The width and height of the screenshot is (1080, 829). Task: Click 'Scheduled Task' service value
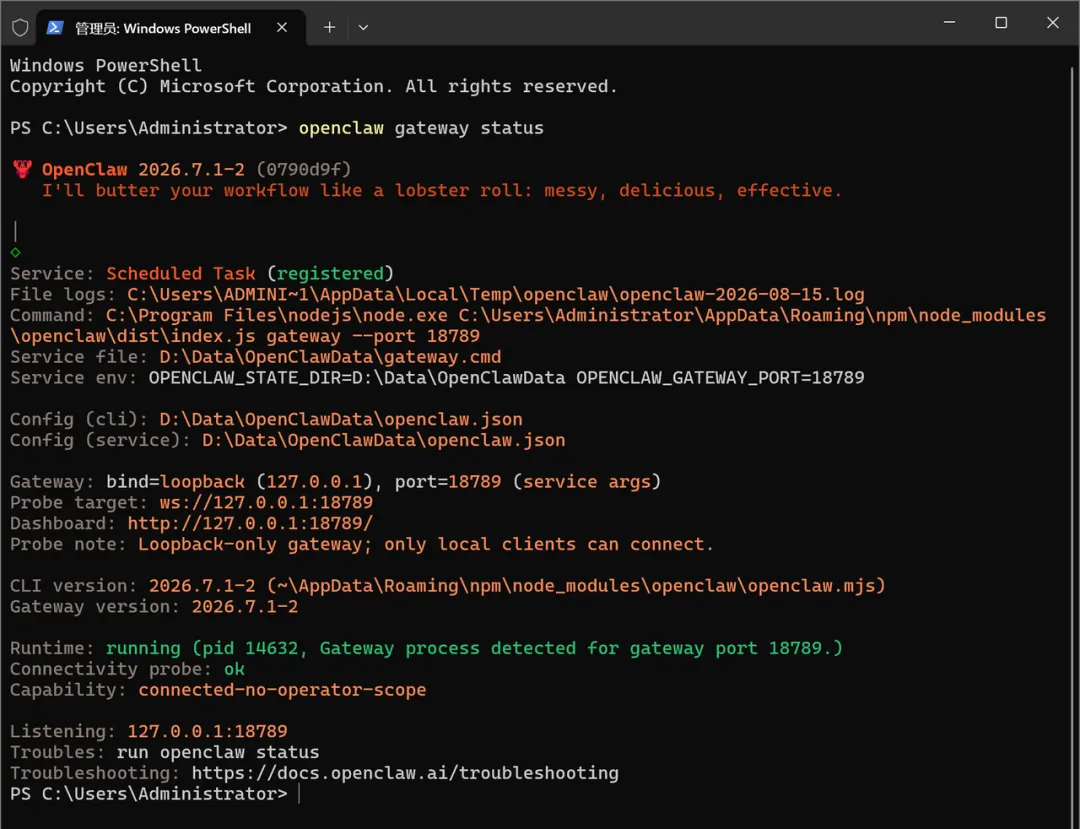(180, 273)
